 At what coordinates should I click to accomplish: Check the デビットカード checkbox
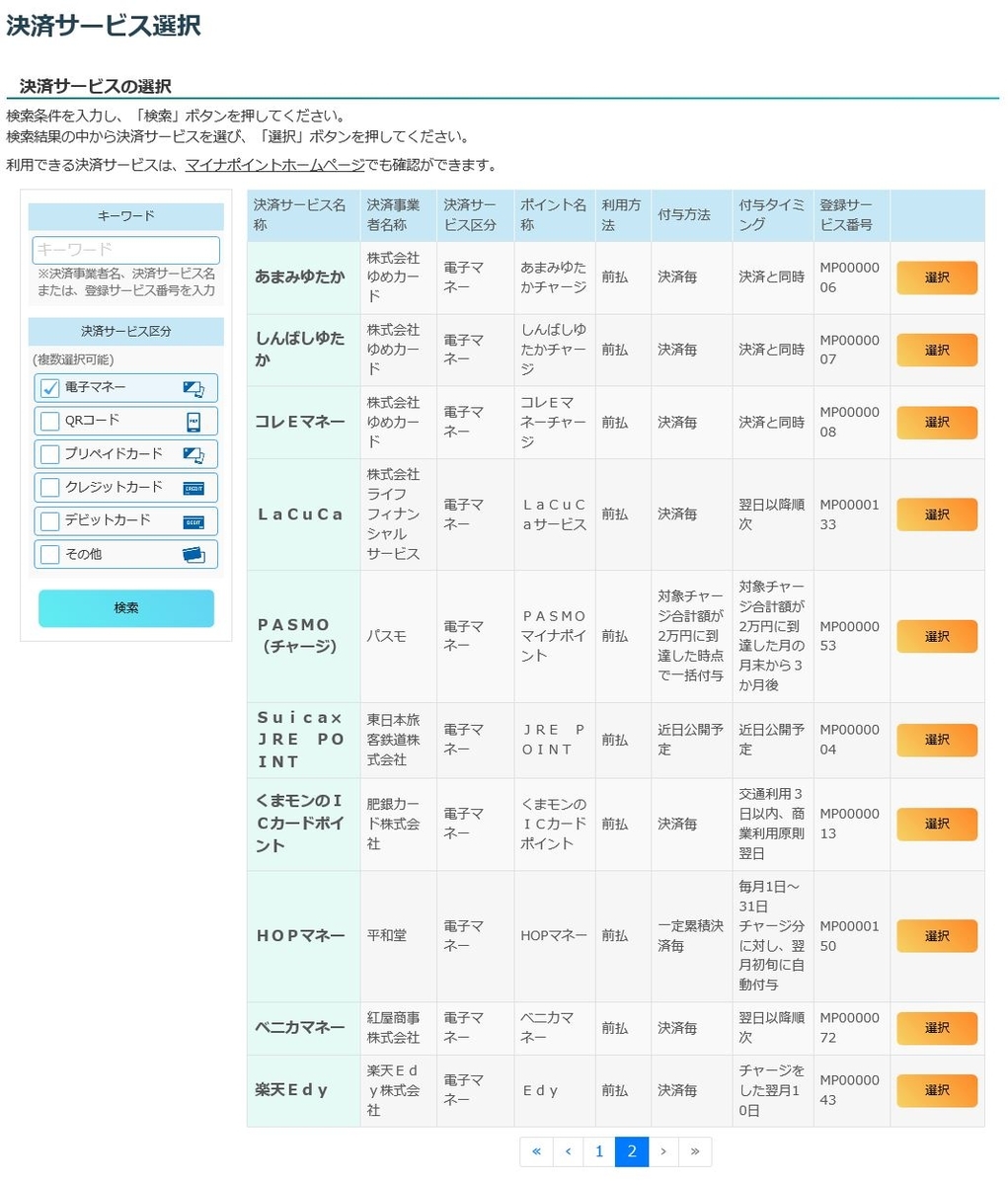(x=50, y=521)
